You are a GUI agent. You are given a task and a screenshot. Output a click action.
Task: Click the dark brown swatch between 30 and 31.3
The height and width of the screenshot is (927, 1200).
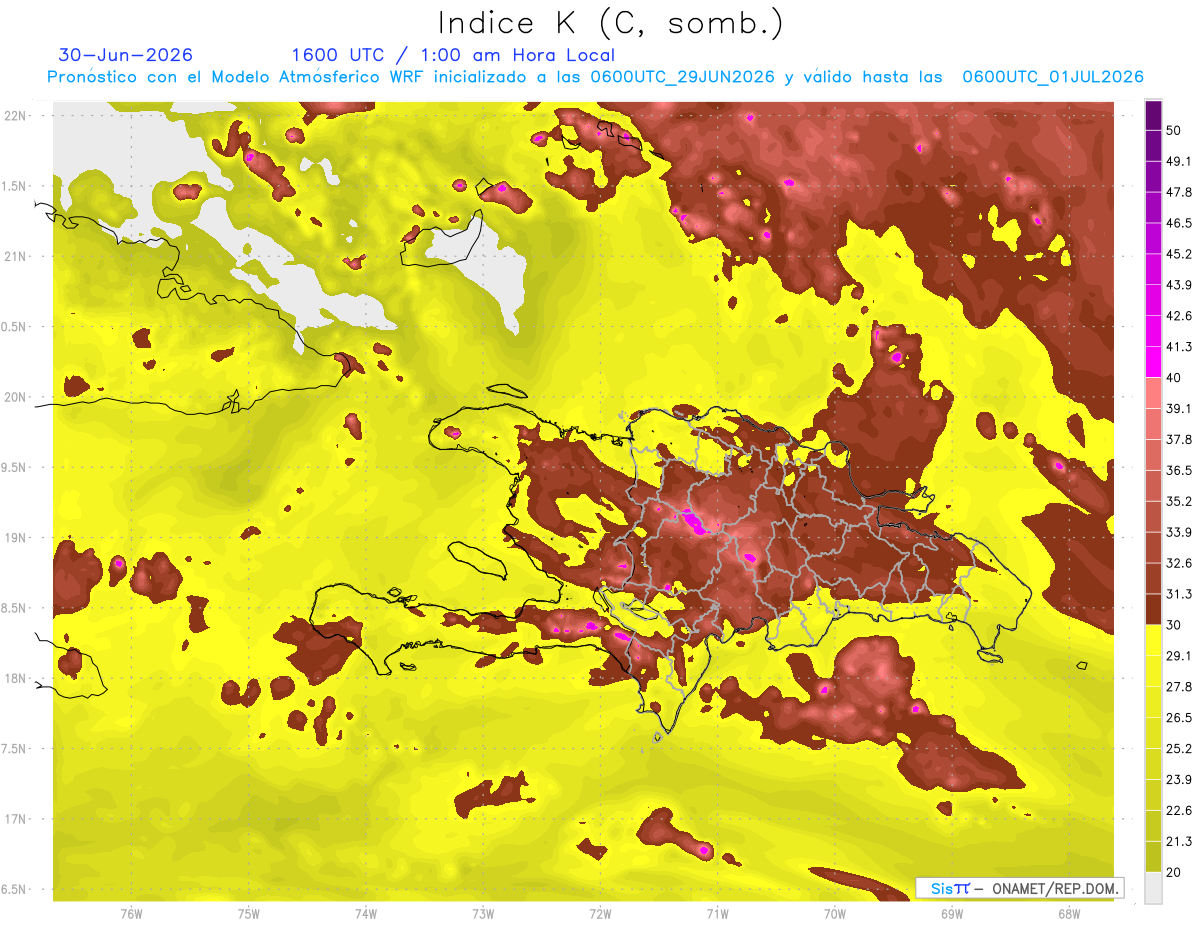click(x=1153, y=610)
